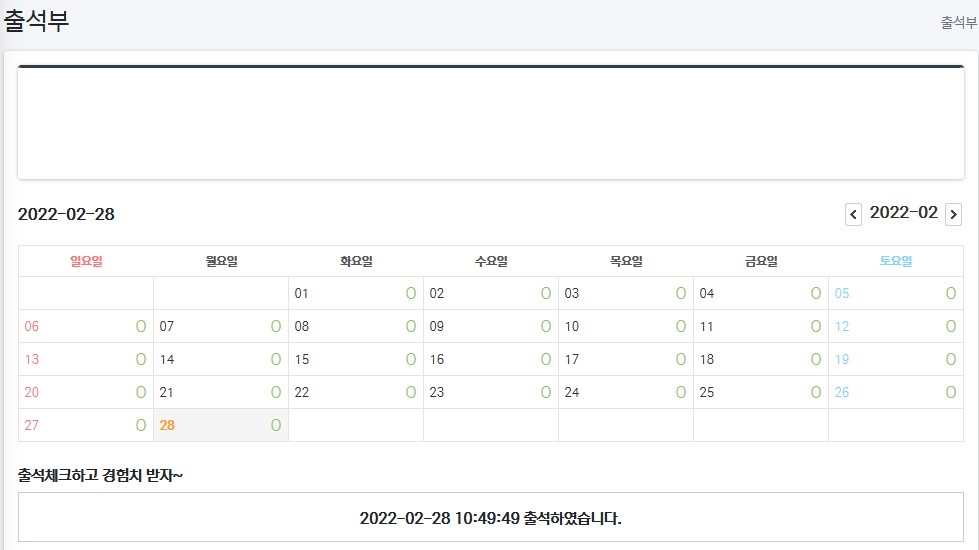Click the attendance circle for day 05

click(x=951, y=293)
